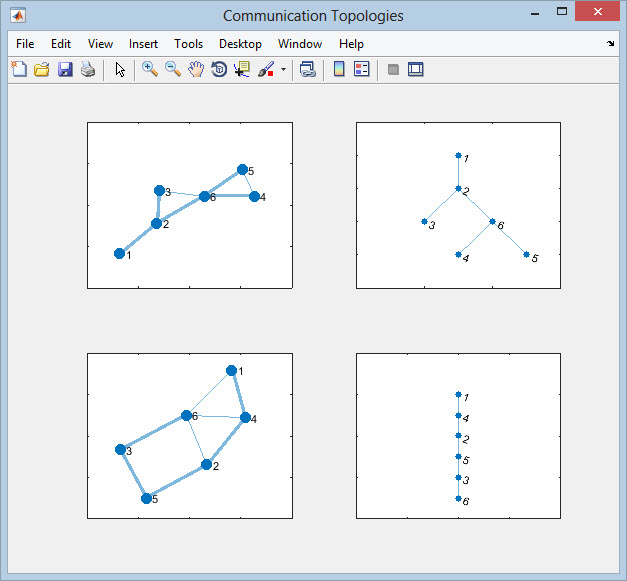This screenshot has height=581, width=627.
Task: Click the MATLAB logo in the title bar
Action: 18,16
